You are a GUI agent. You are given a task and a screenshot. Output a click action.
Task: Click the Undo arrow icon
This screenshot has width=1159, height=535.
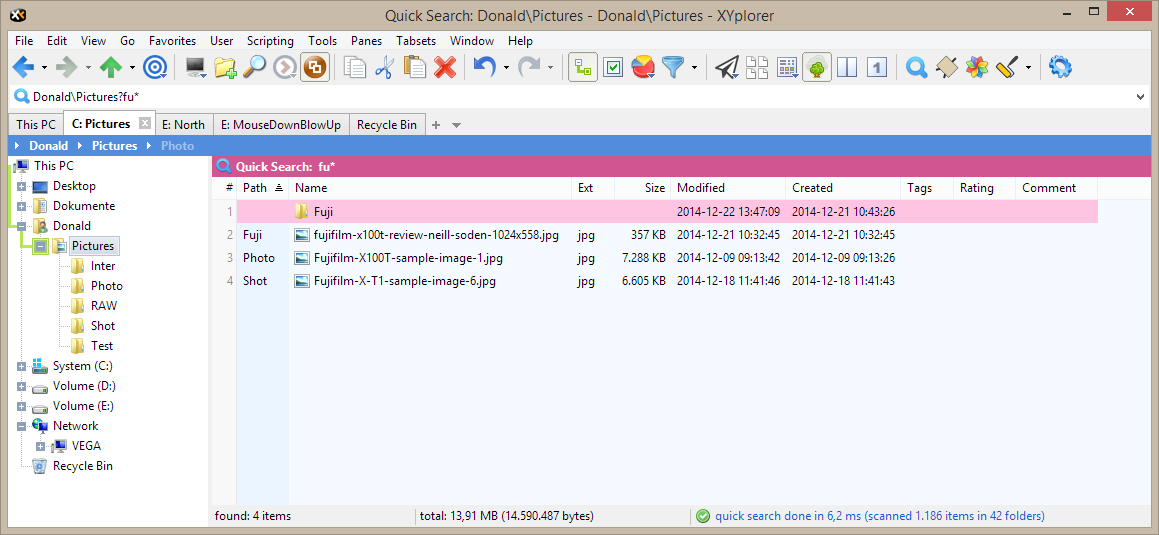[x=485, y=68]
